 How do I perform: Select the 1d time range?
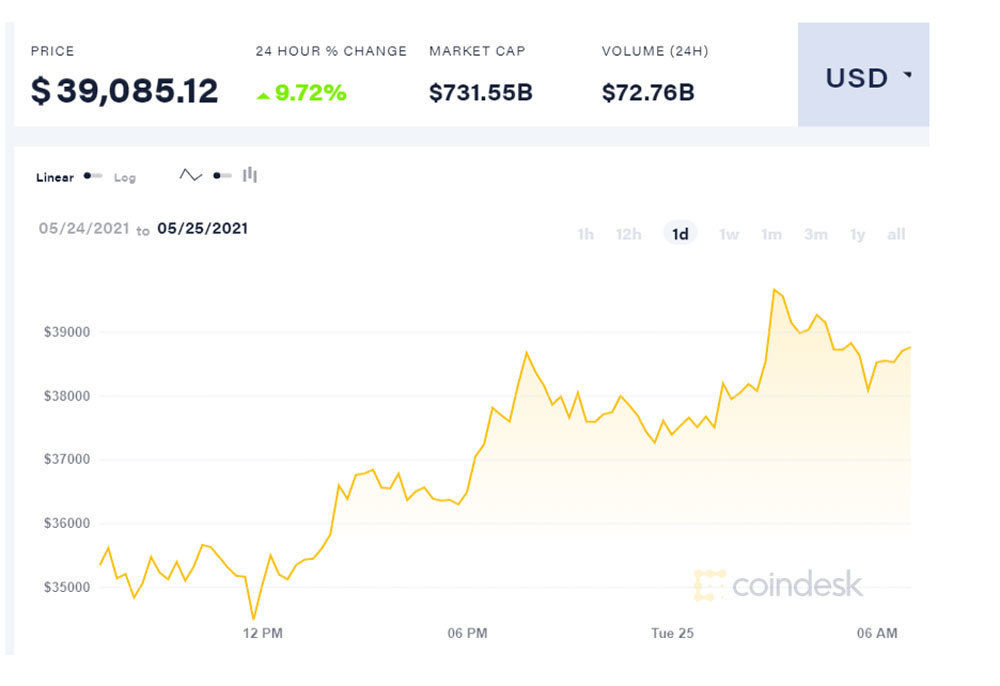pos(680,234)
